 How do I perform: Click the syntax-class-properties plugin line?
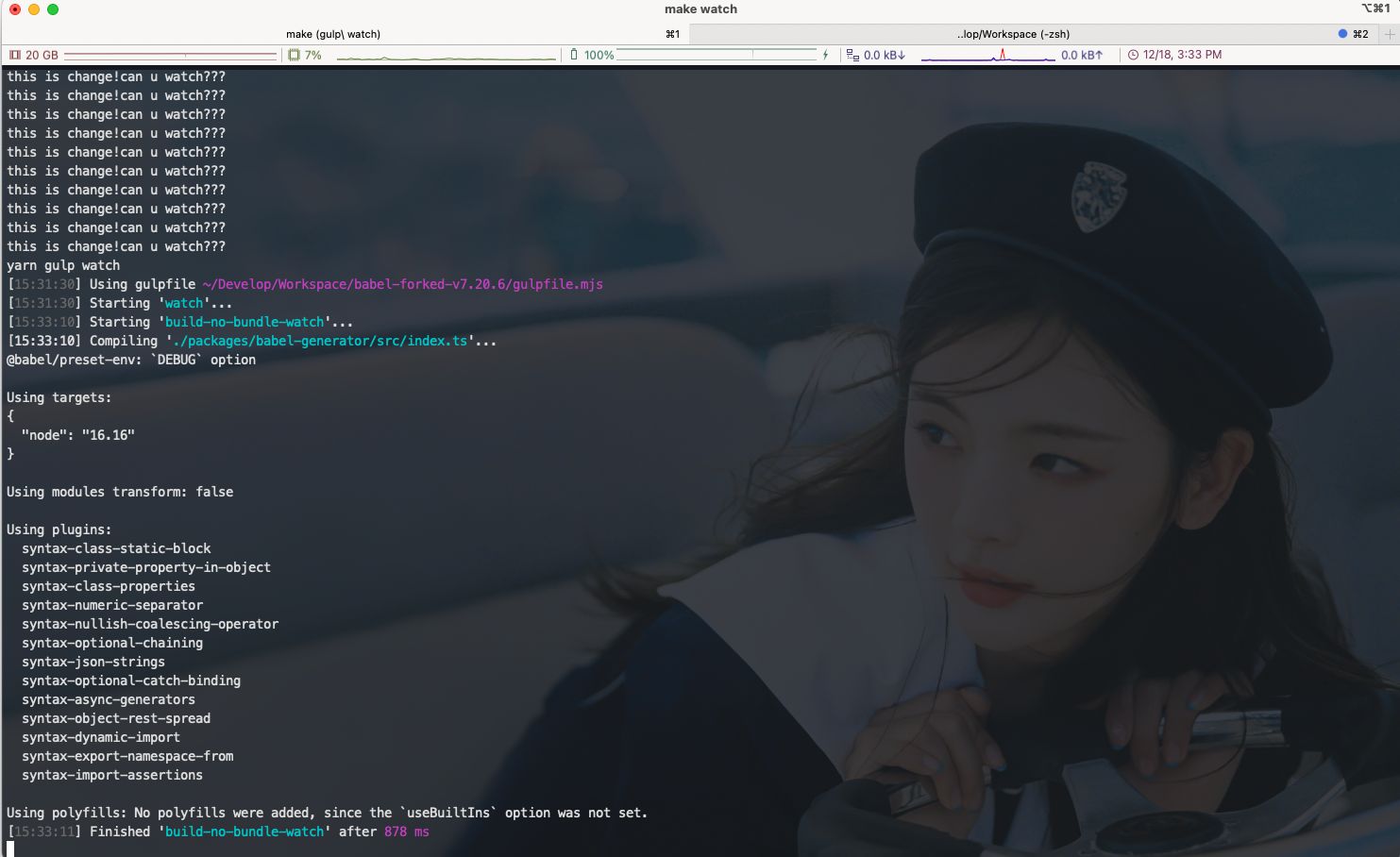click(x=109, y=586)
